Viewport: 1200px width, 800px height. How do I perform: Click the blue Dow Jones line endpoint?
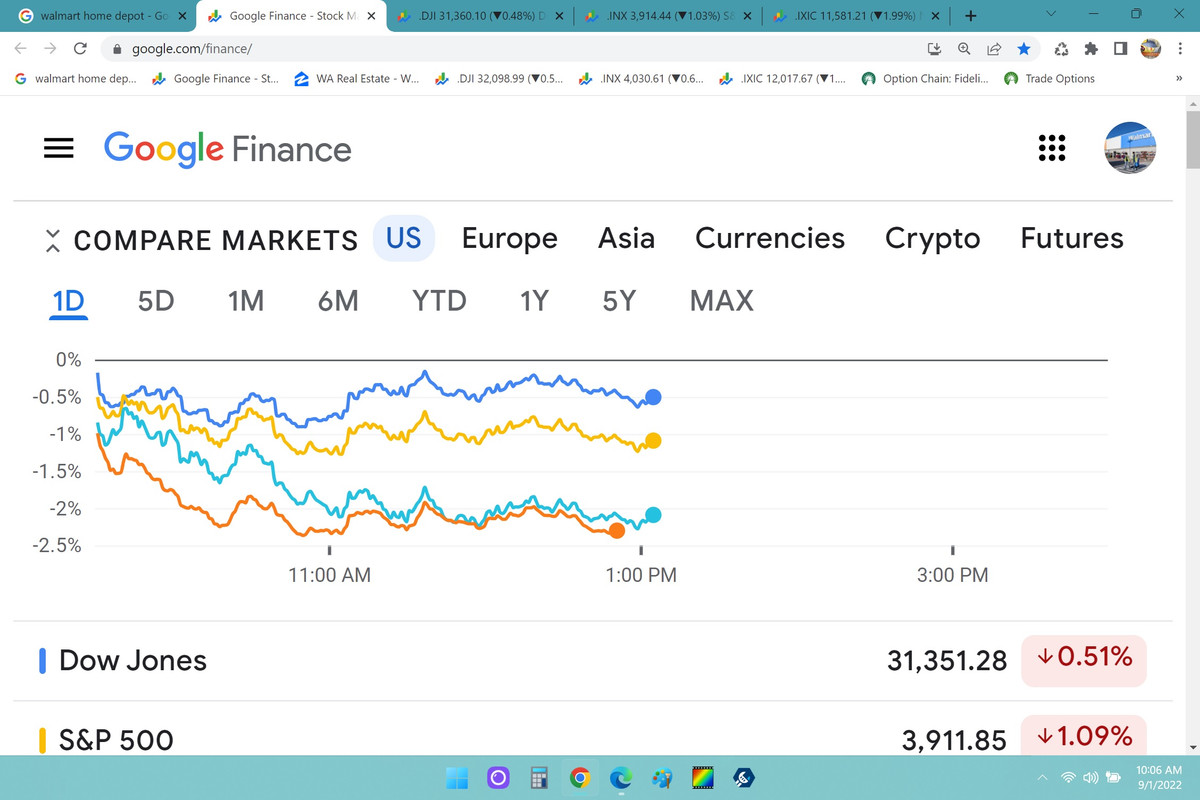653,397
